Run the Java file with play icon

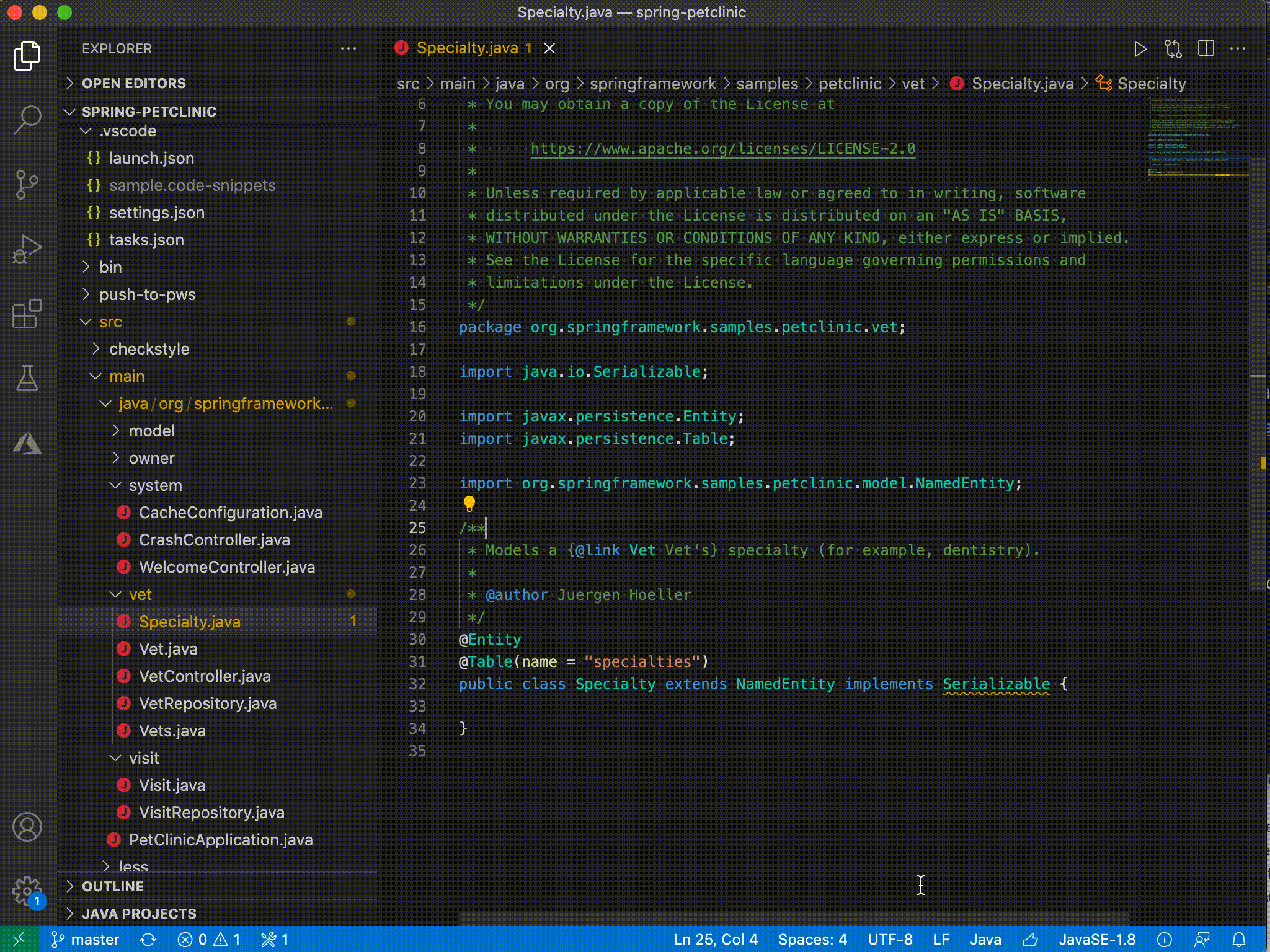coord(1140,49)
